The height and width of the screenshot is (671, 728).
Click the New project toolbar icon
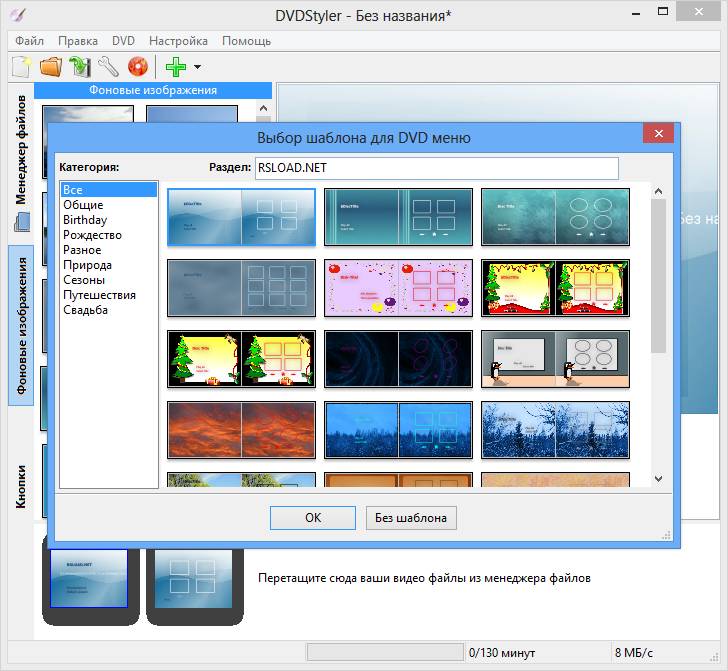click(21, 67)
